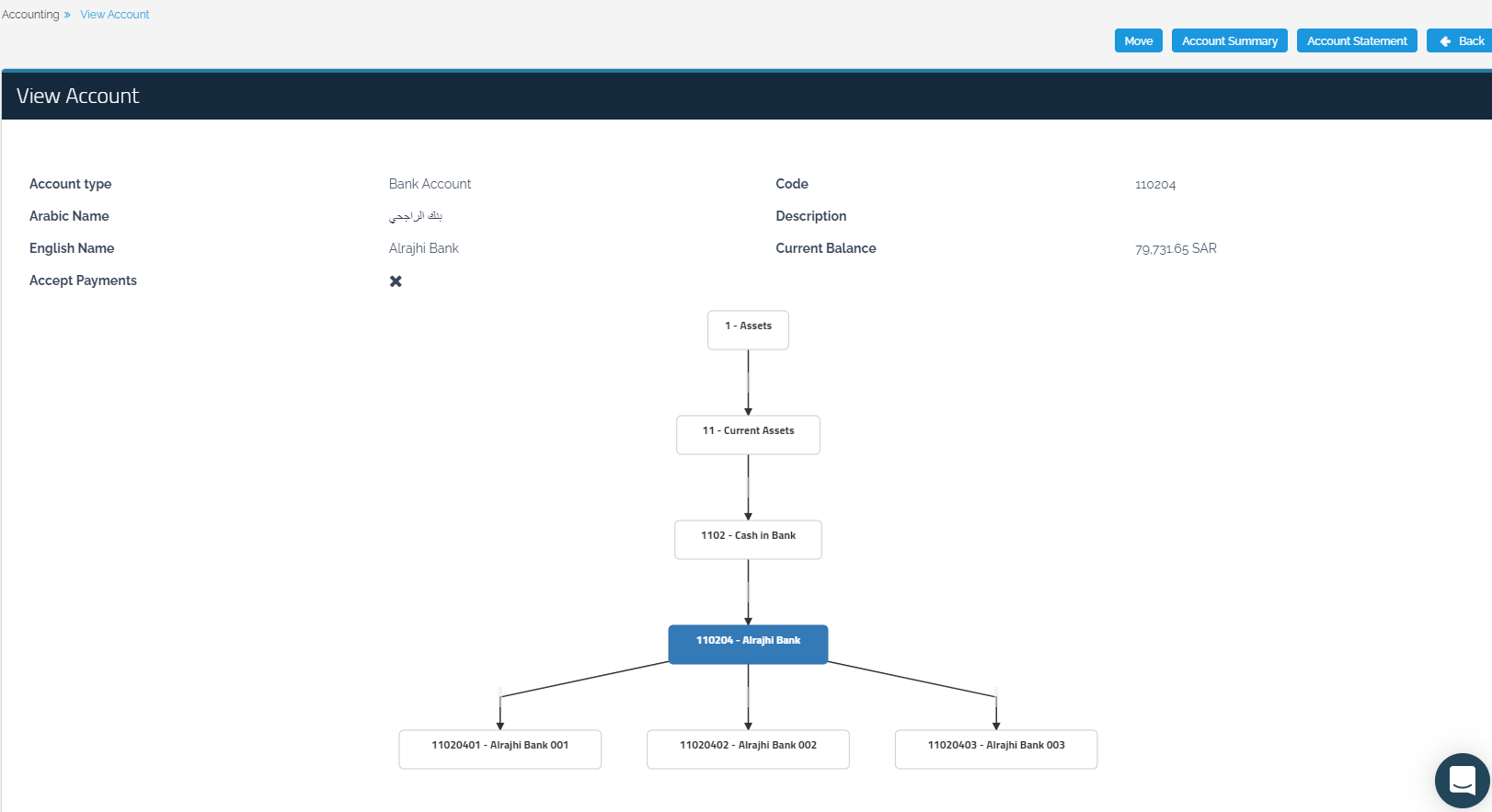This screenshot has height=812, width=1492.
Task: Open the chat support widget icon
Action: pyautogui.click(x=1462, y=780)
